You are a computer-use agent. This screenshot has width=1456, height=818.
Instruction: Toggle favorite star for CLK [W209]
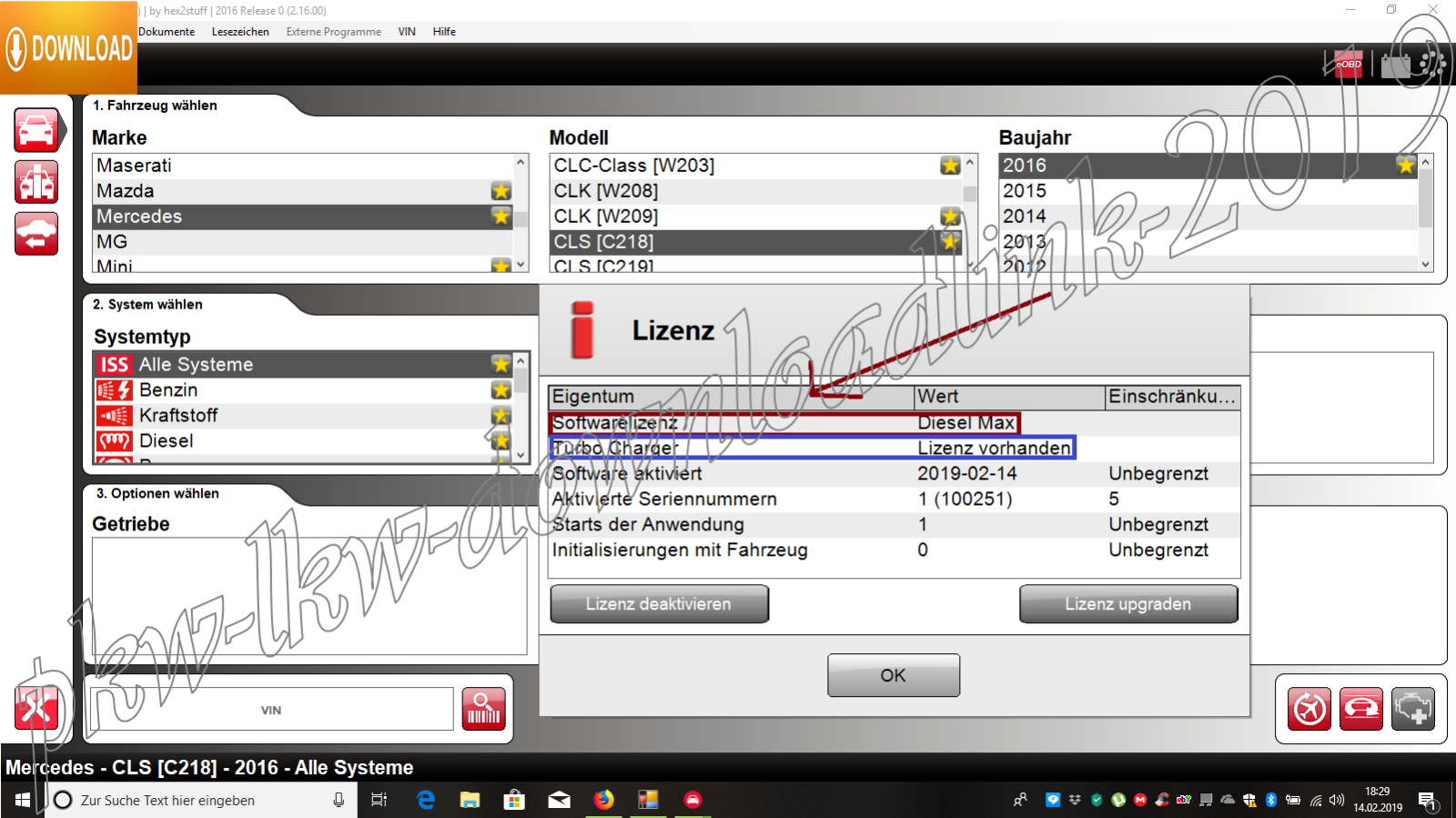click(x=950, y=217)
